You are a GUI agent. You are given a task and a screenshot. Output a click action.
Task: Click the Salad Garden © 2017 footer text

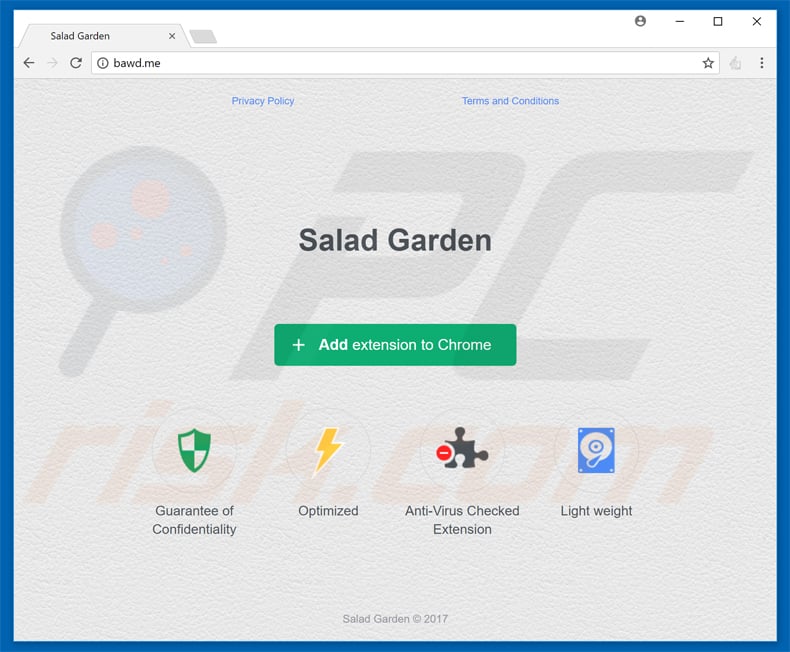pyautogui.click(x=395, y=619)
